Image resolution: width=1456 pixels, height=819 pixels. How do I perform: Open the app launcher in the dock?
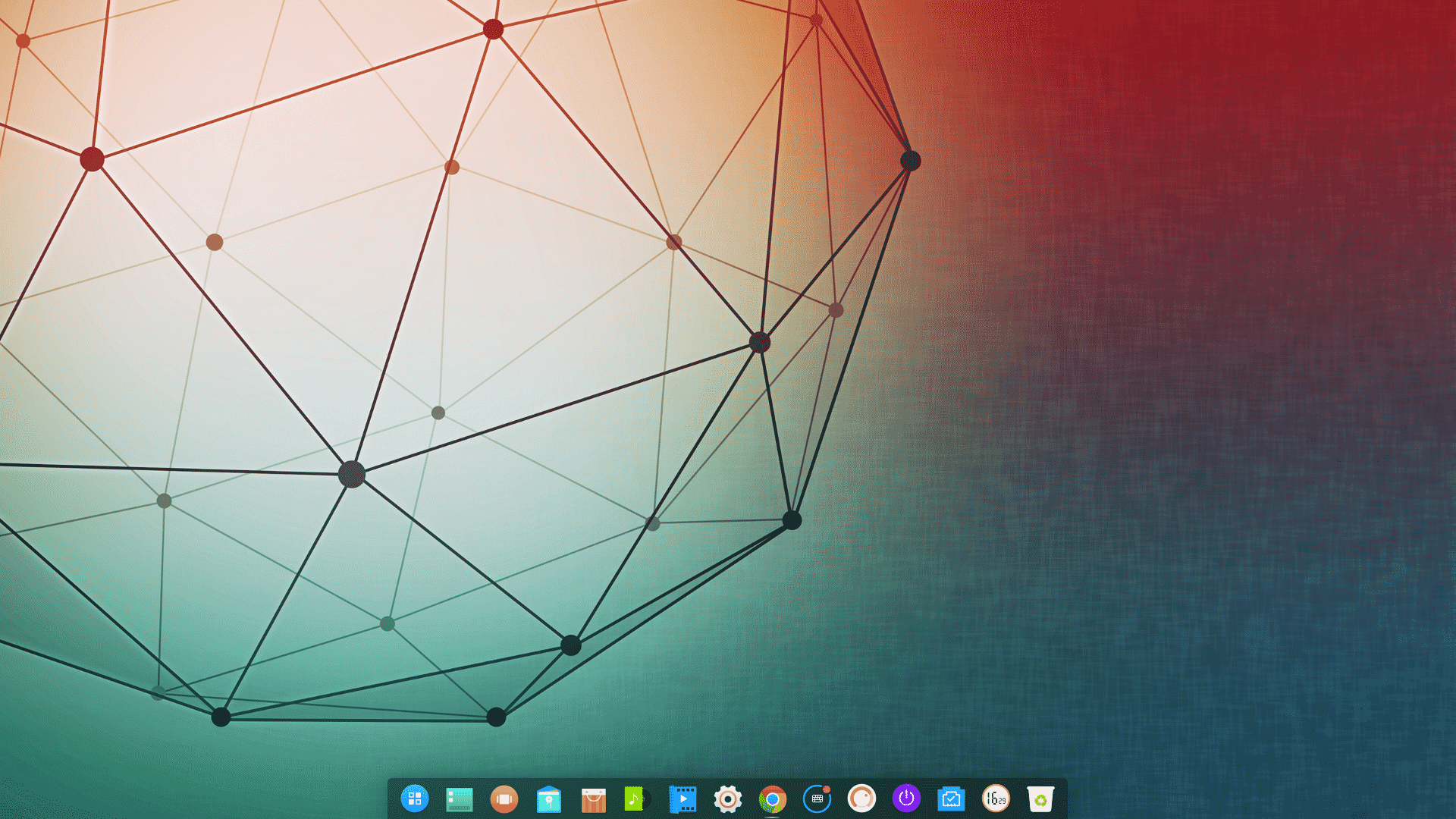pos(415,799)
